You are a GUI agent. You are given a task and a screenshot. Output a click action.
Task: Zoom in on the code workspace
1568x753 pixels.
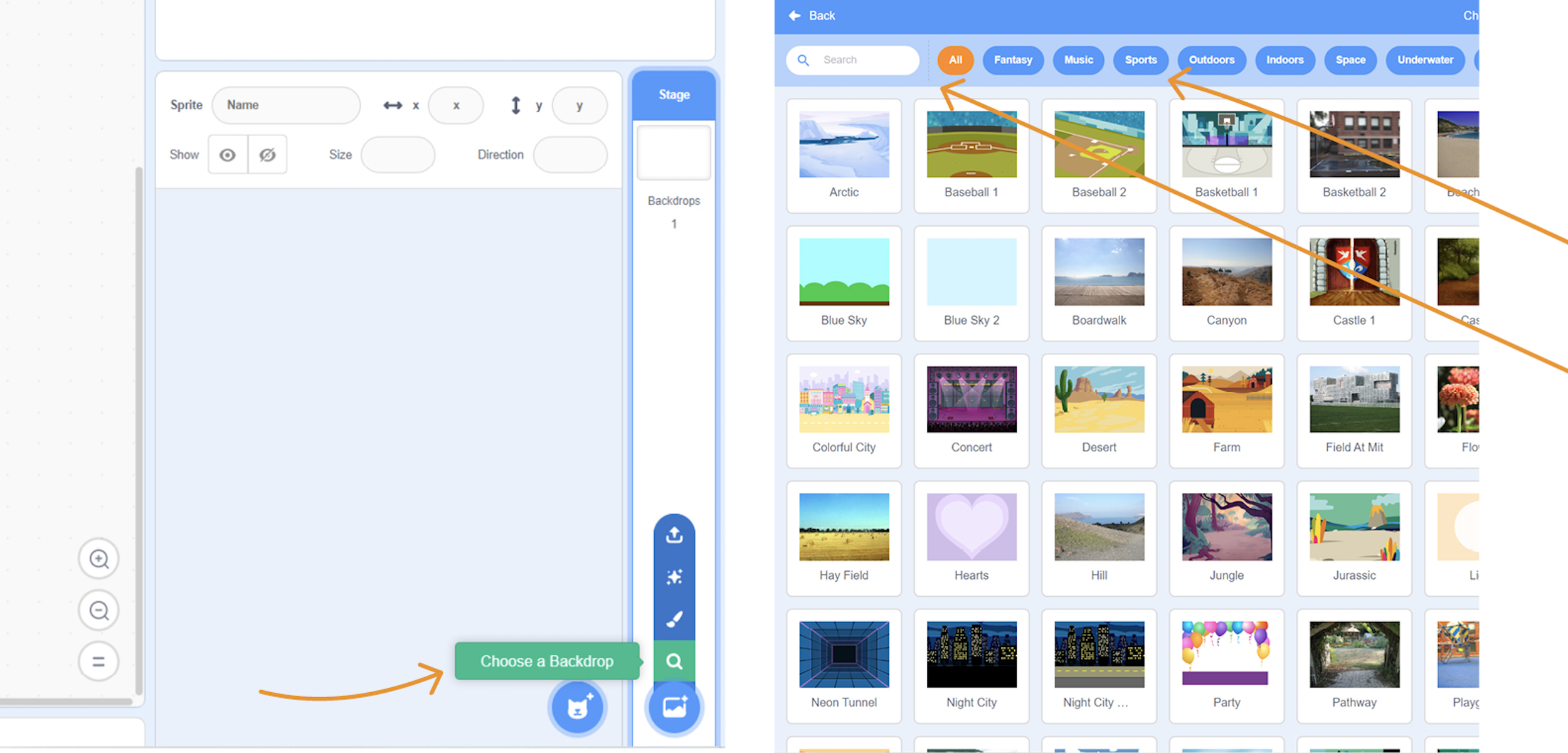coord(99,559)
